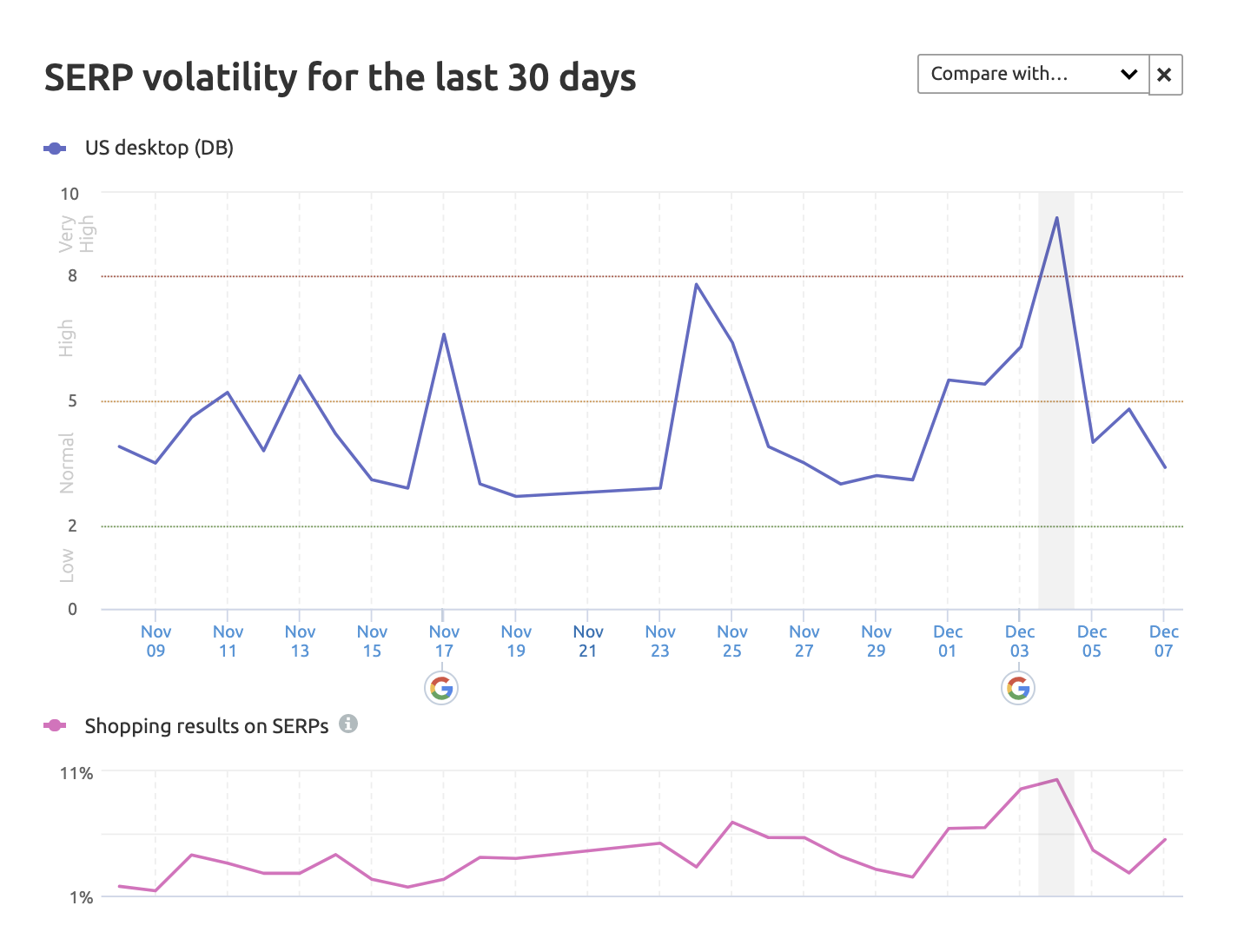
Task: Click the dropdown chevron on Compare with
Action: (1129, 75)
